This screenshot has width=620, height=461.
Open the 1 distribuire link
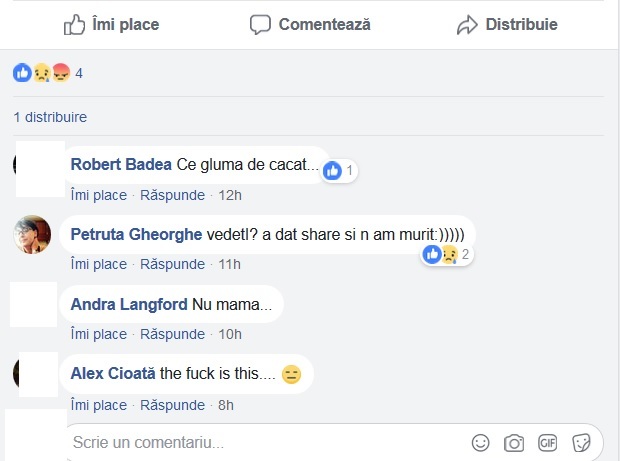(50, 117)
